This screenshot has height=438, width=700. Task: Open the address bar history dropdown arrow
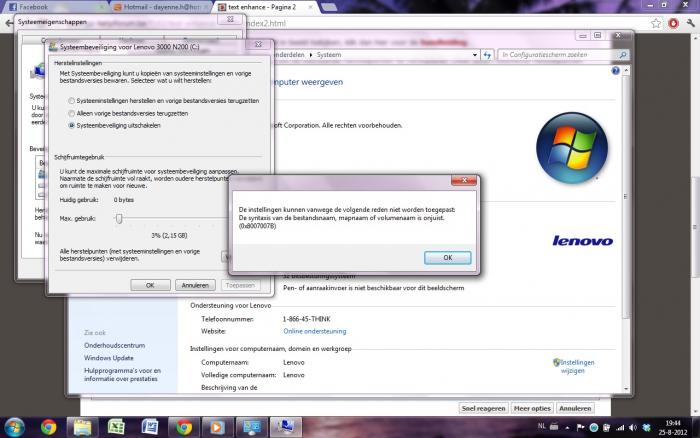pyautogui.click(x=474, y=55)
